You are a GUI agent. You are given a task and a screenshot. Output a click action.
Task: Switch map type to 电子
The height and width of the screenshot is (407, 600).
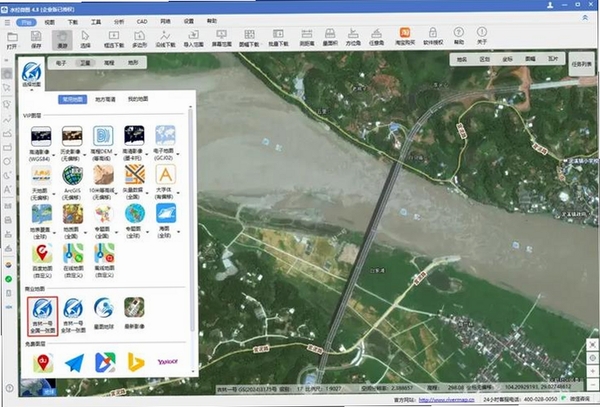61,63
